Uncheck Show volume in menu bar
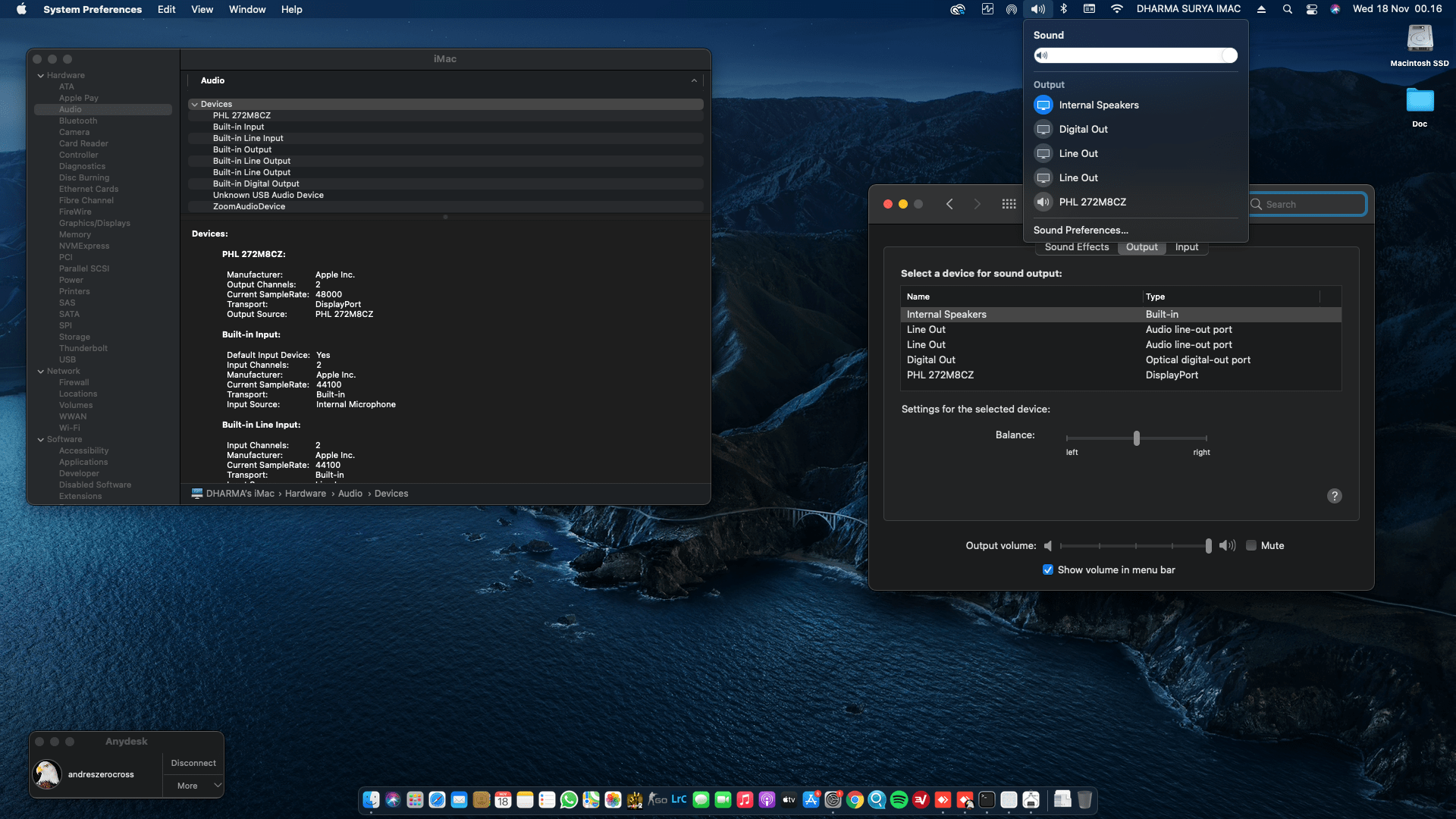 tap(1048, 570)
